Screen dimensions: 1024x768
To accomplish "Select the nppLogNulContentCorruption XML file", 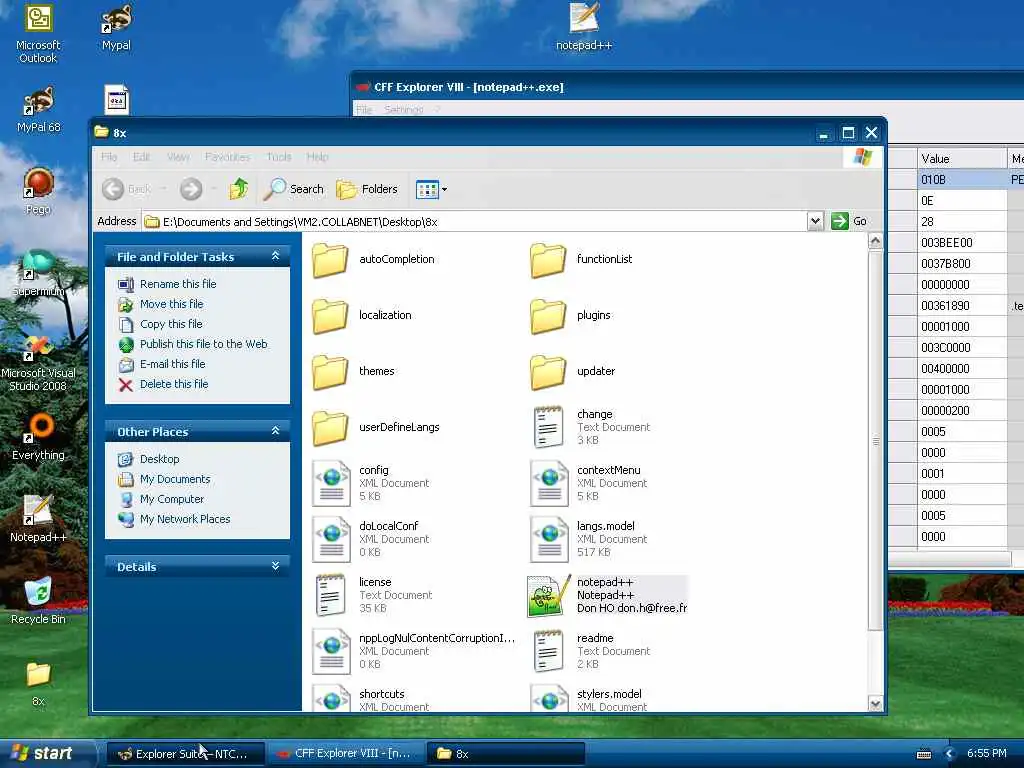I will 413,651.
